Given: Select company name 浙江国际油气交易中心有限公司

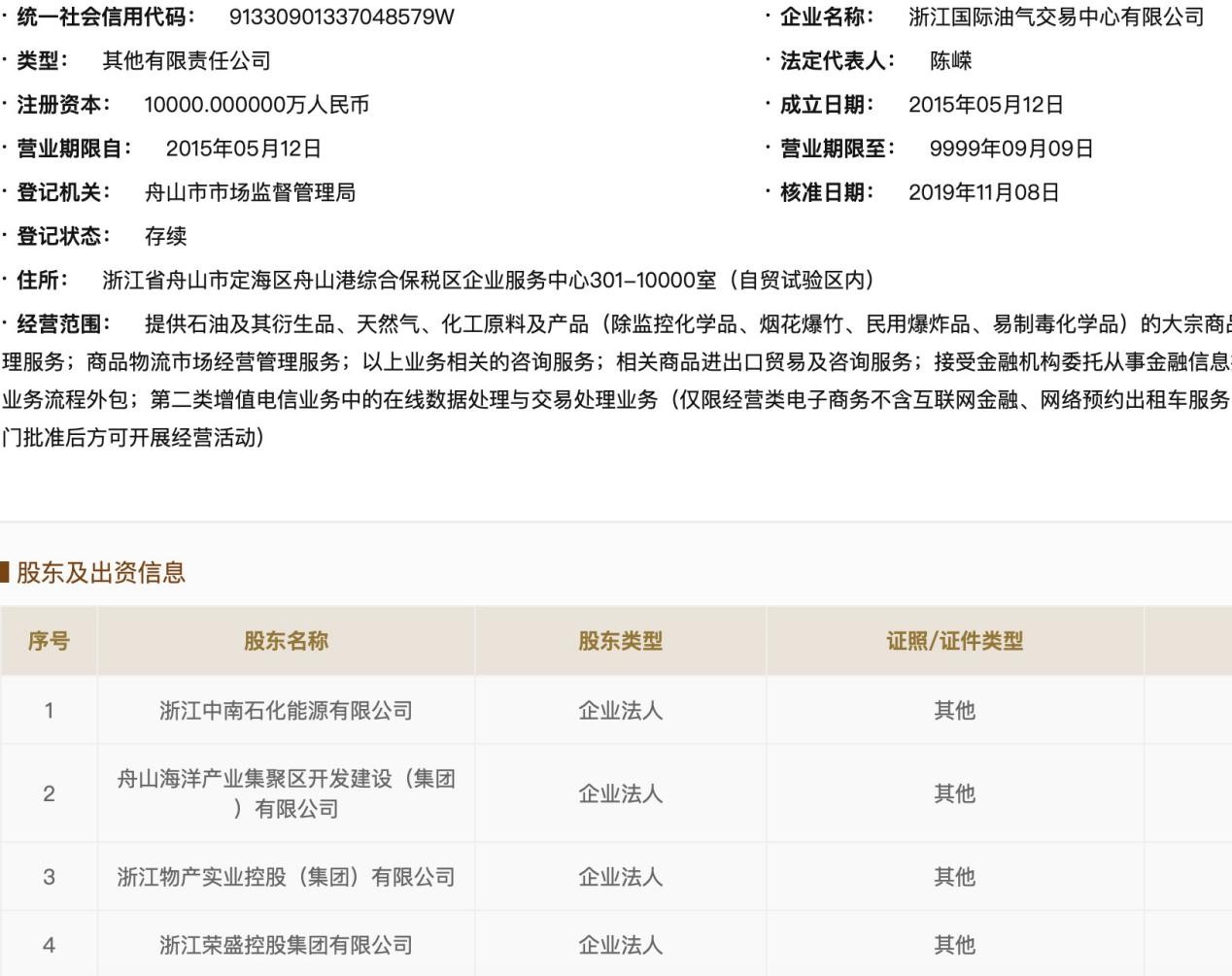Looking at the screenshot, I should pos(1056,17).
